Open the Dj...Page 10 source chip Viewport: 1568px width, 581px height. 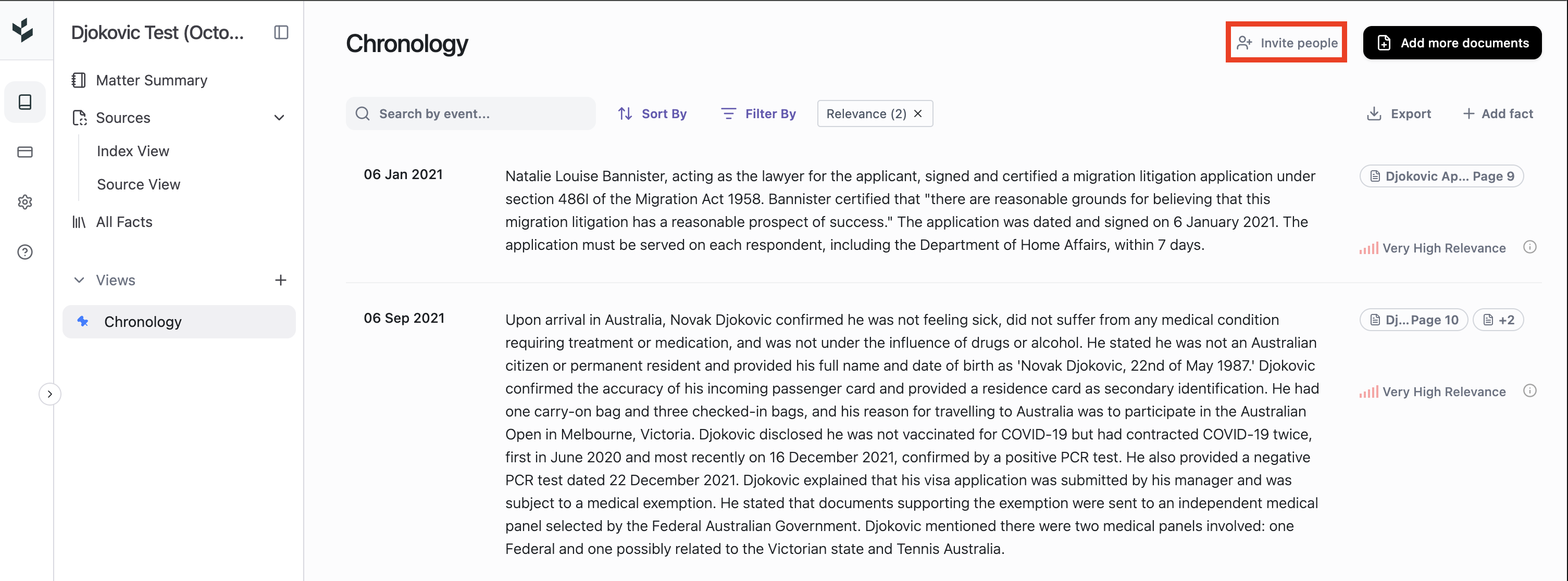click(x=1414, y=320)
